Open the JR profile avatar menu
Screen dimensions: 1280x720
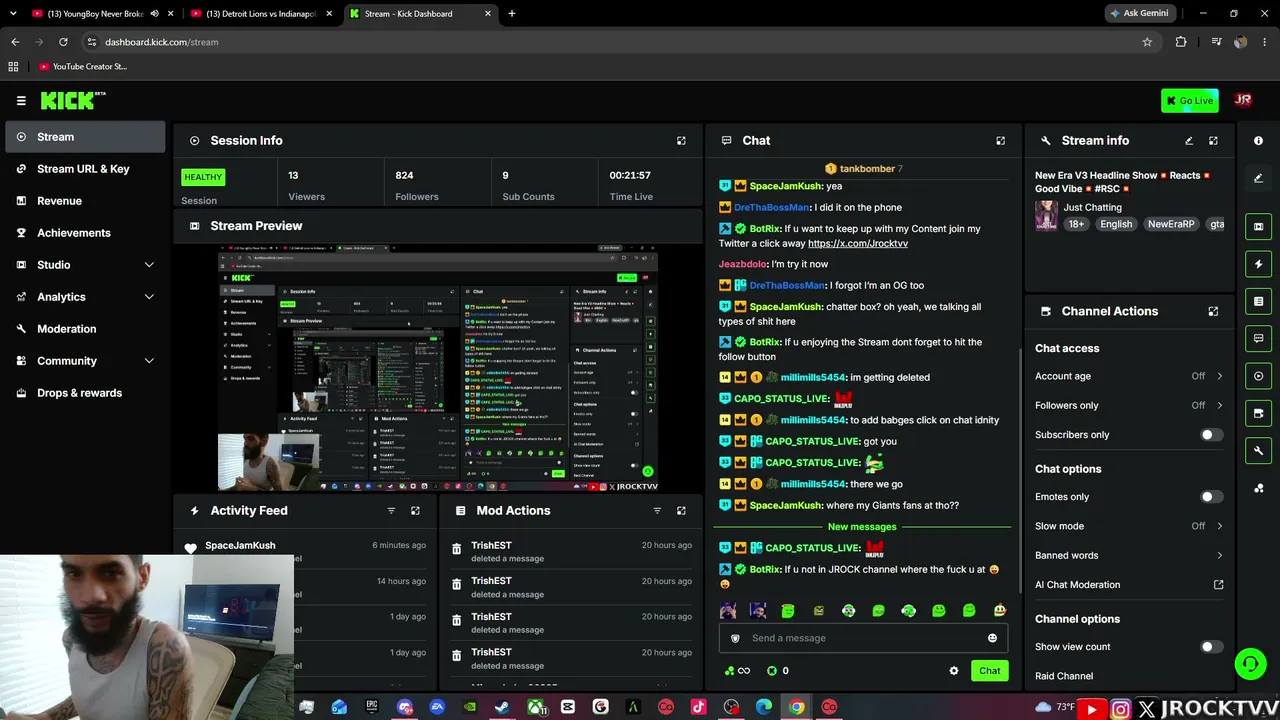[1243, 100]
